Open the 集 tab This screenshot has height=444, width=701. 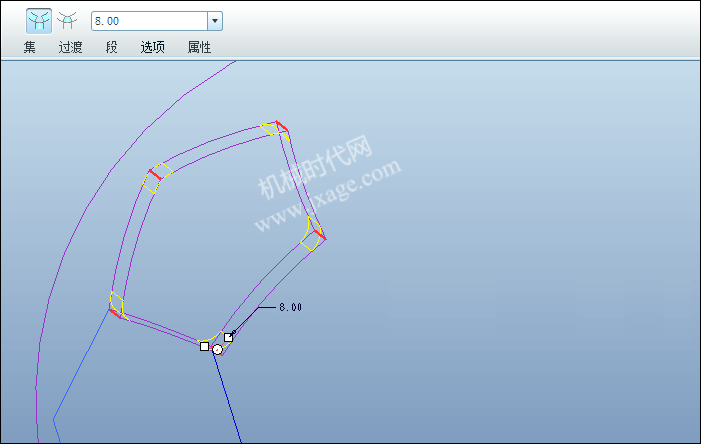(30, 47)
